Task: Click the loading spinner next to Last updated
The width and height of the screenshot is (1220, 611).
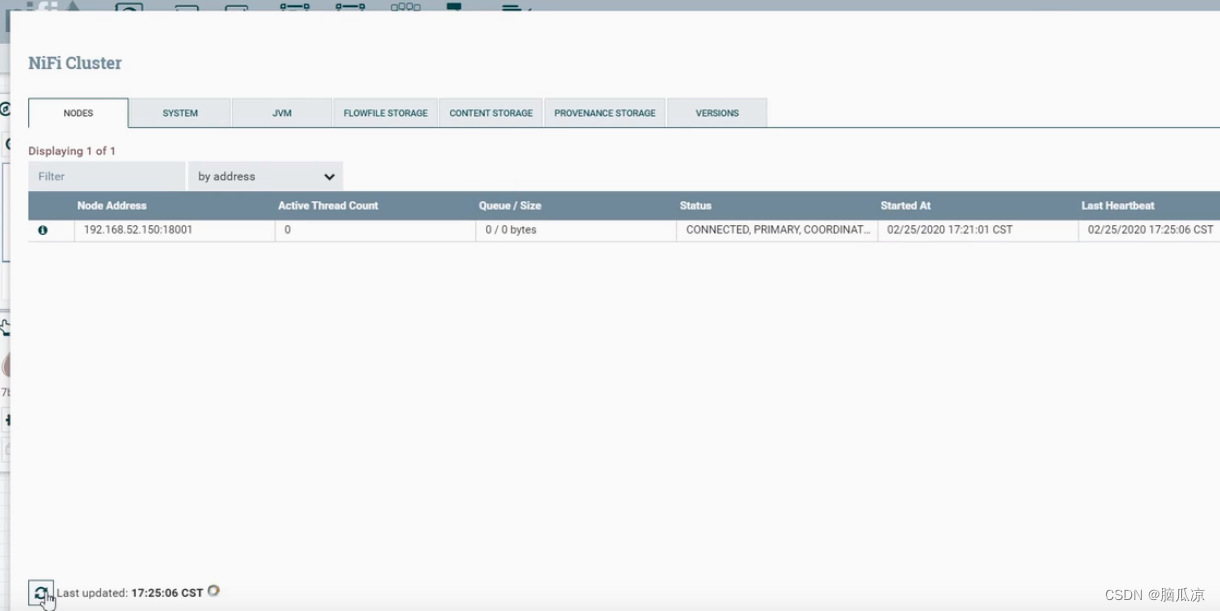Action: pos(213,591)
